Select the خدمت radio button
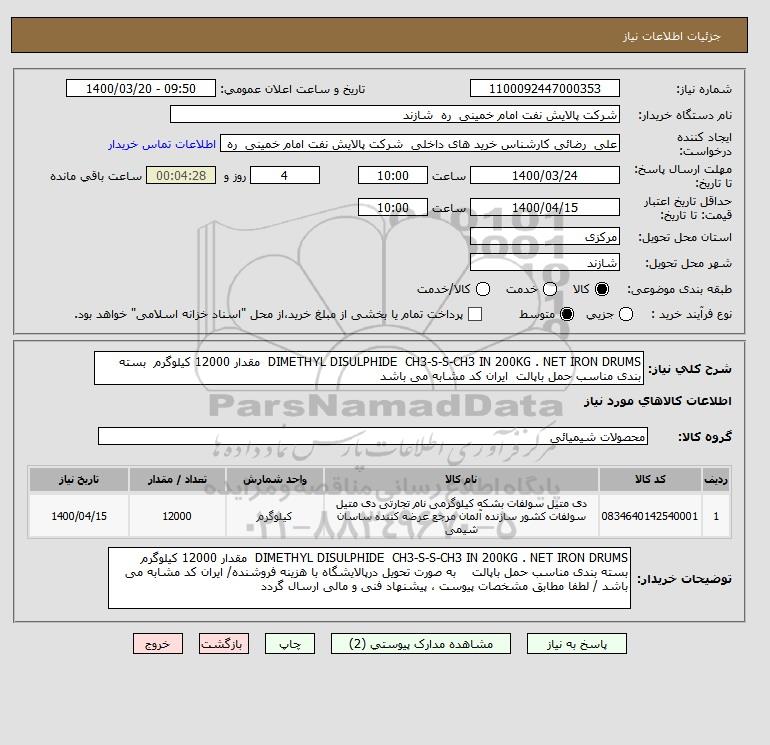 click(x=550, y=289)
